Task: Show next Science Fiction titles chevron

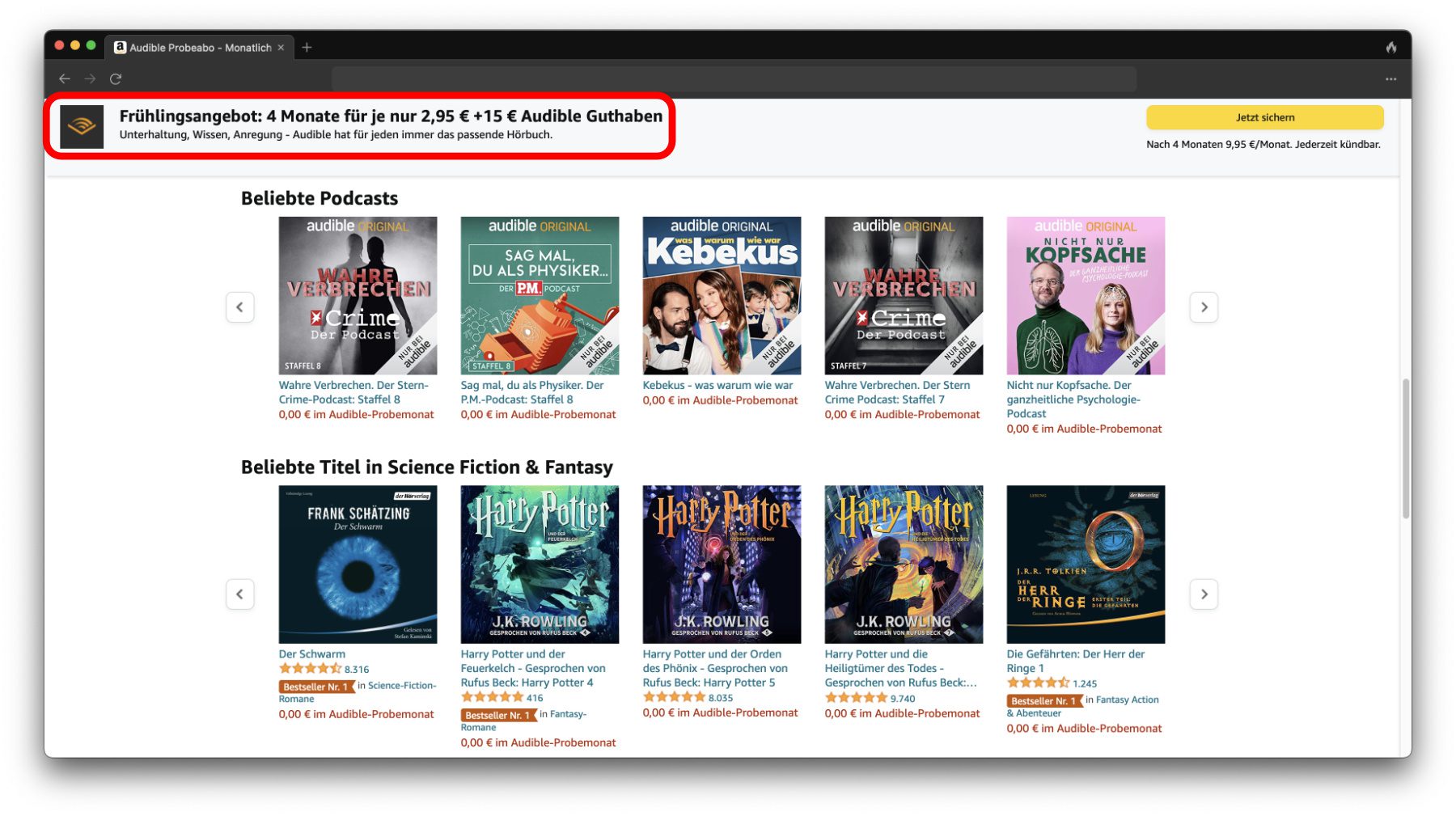Action: pyautogui.click(x=1204, y=594)
